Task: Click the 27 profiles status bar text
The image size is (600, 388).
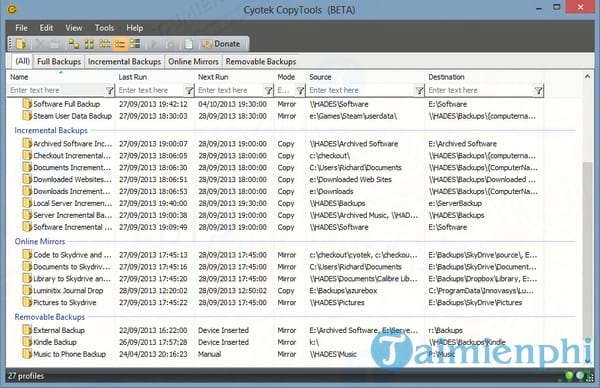Action: click(26, 376)
